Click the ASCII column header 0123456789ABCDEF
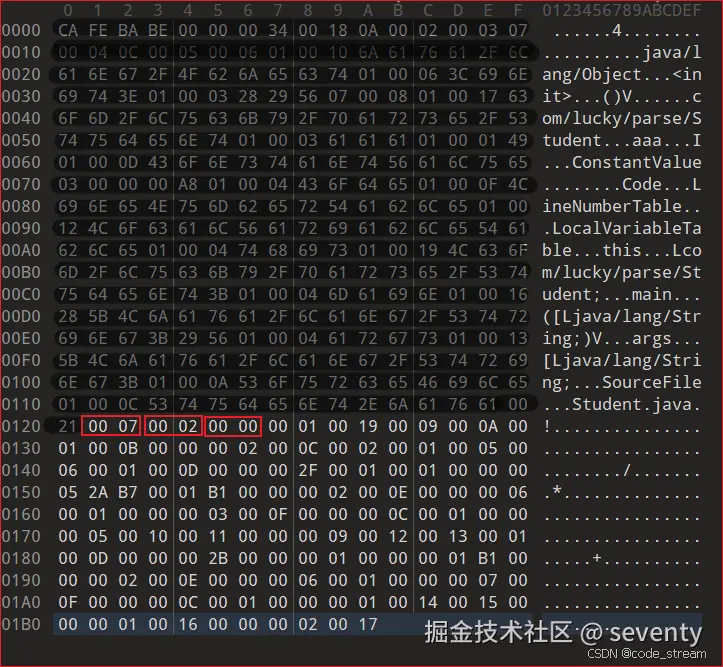The width and height of the screenshot is (723, 667). coord(622,10)
